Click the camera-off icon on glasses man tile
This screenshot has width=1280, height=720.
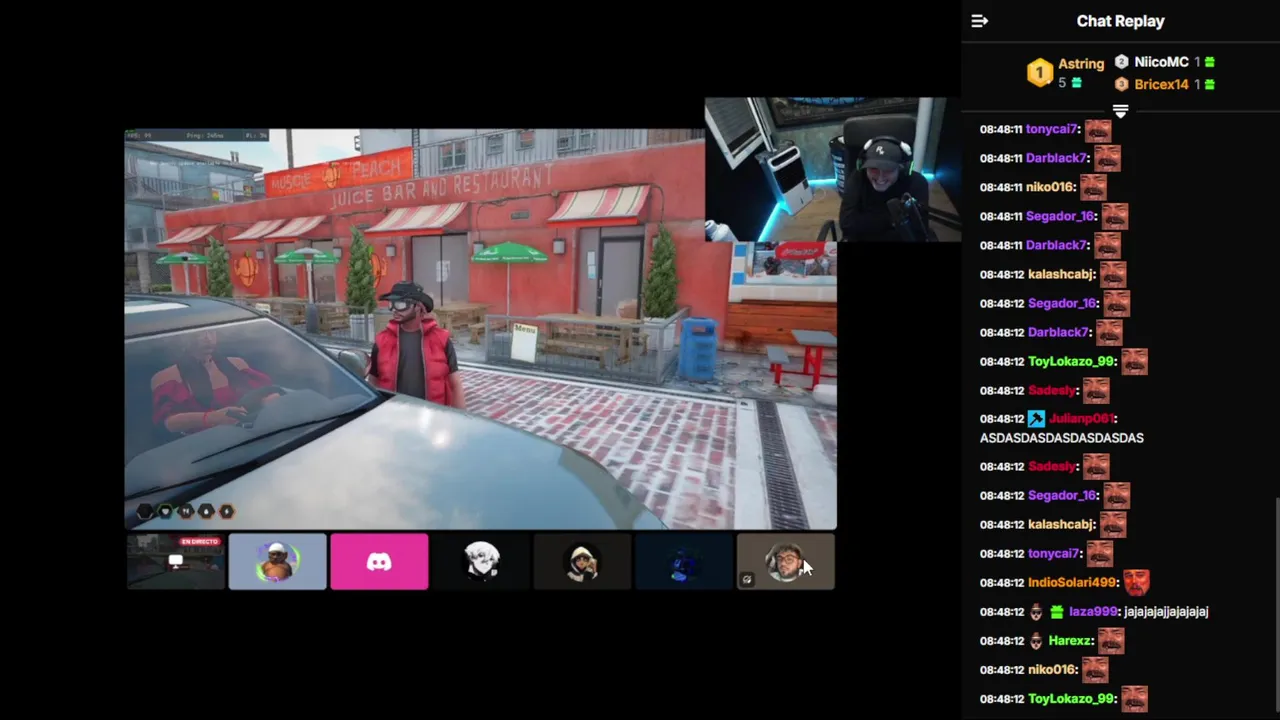coord(747,579)
